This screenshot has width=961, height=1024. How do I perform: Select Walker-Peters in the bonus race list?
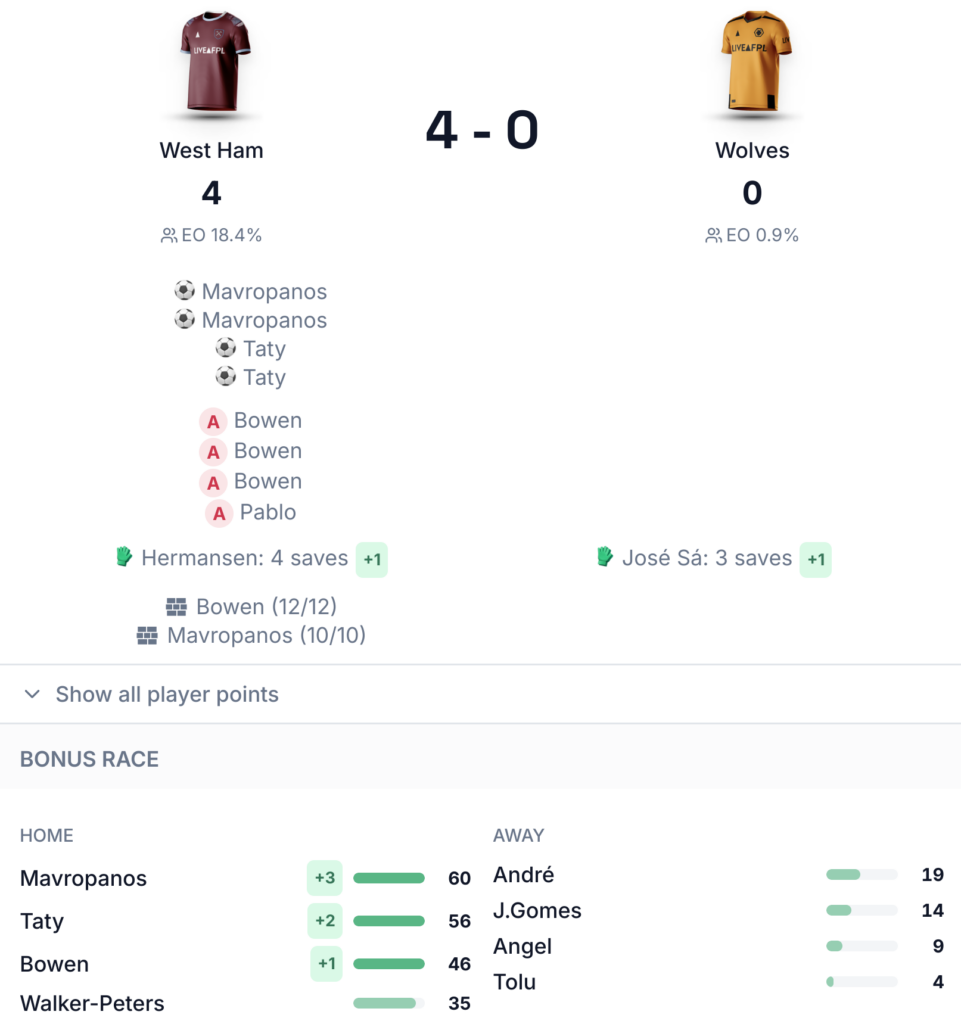tap(92, 1003)
